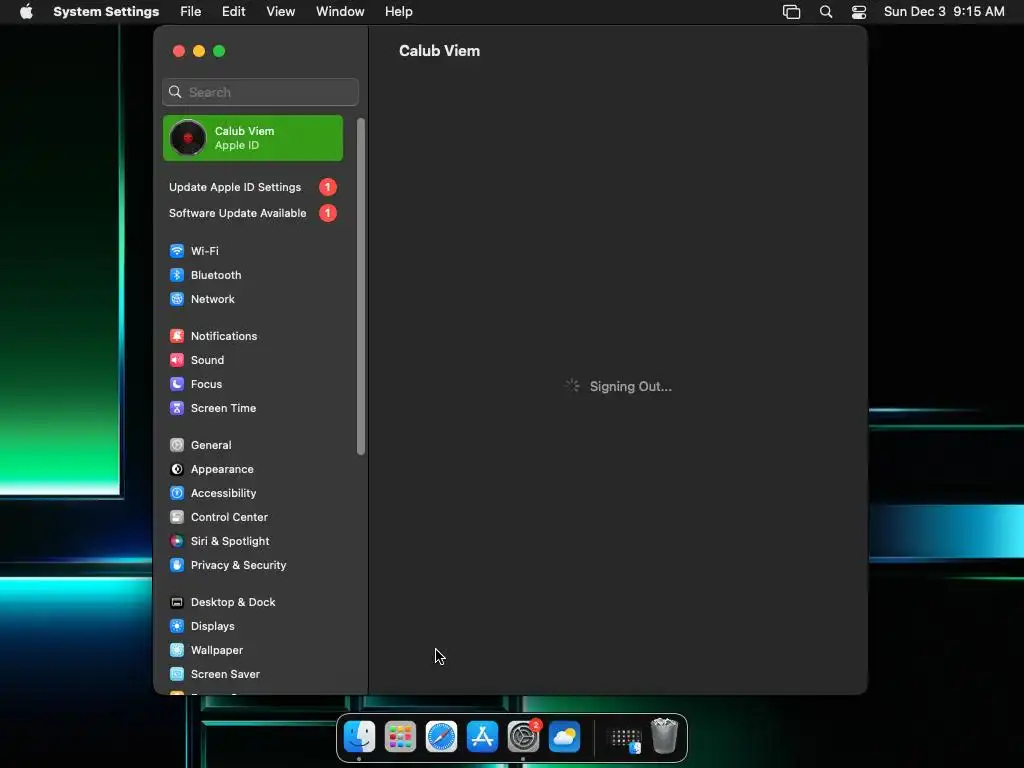Click the Appearance label

tap(222, 469)
